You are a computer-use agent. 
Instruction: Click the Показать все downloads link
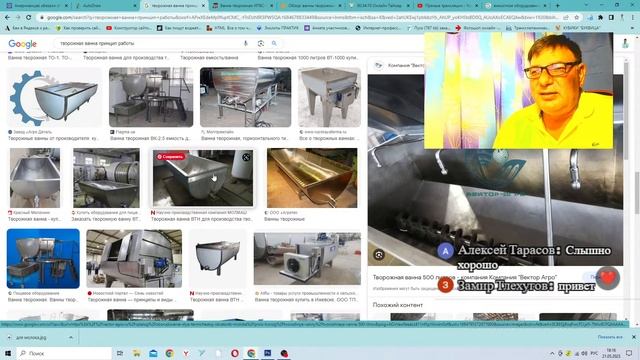click(x=610, y=337)
